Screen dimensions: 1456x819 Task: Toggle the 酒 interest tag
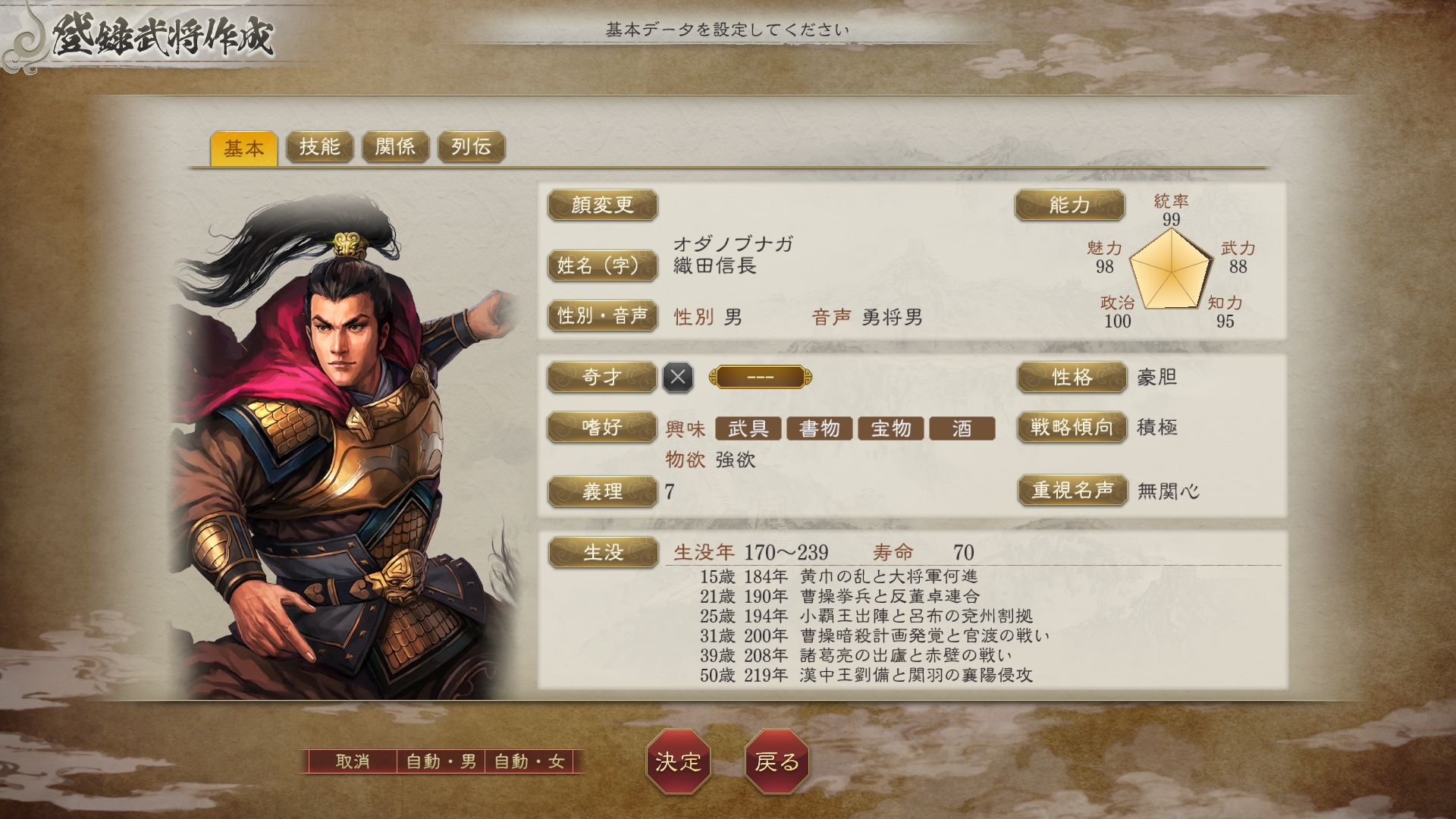[962, 428]
